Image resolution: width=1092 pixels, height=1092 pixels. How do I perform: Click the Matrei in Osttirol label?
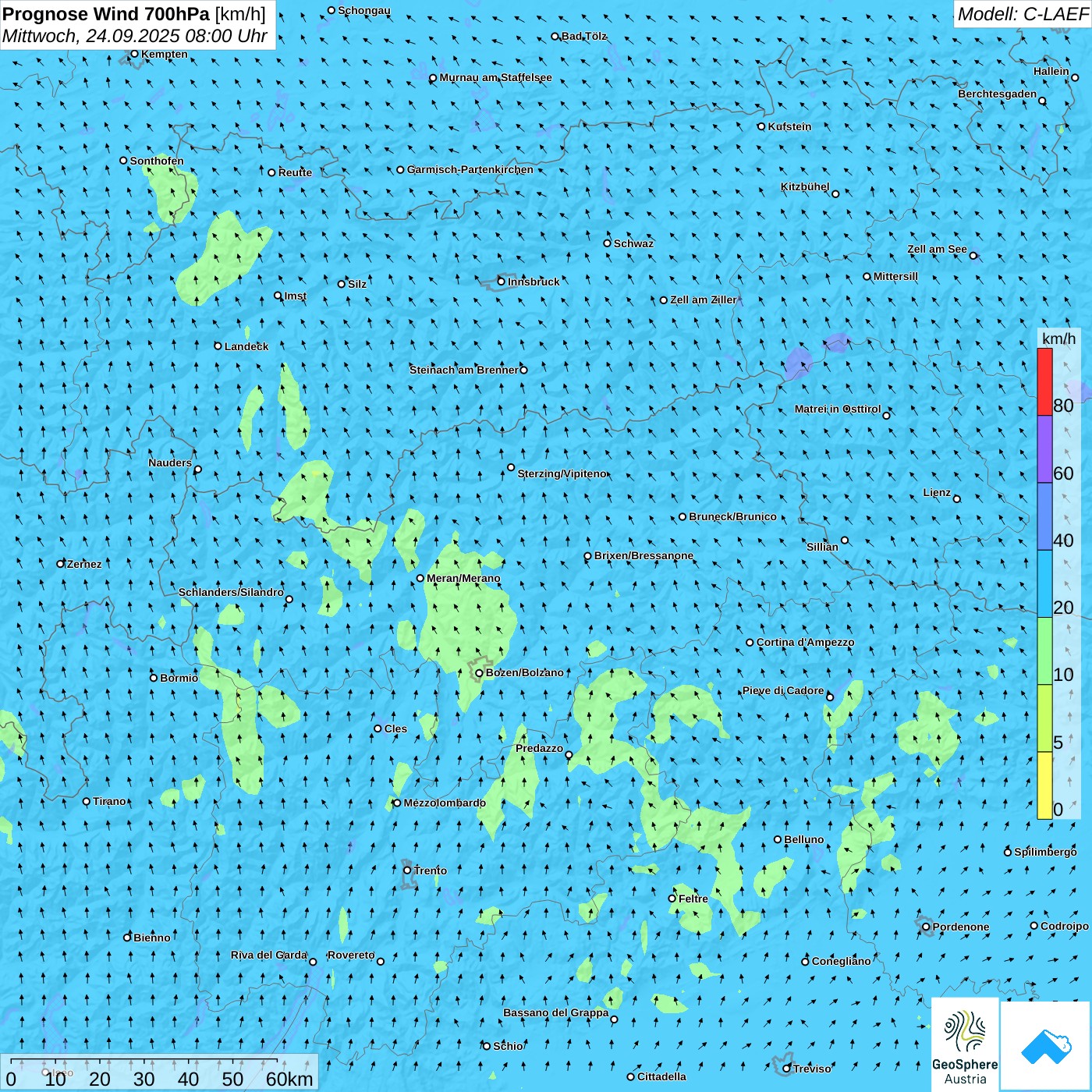[838, 409]
